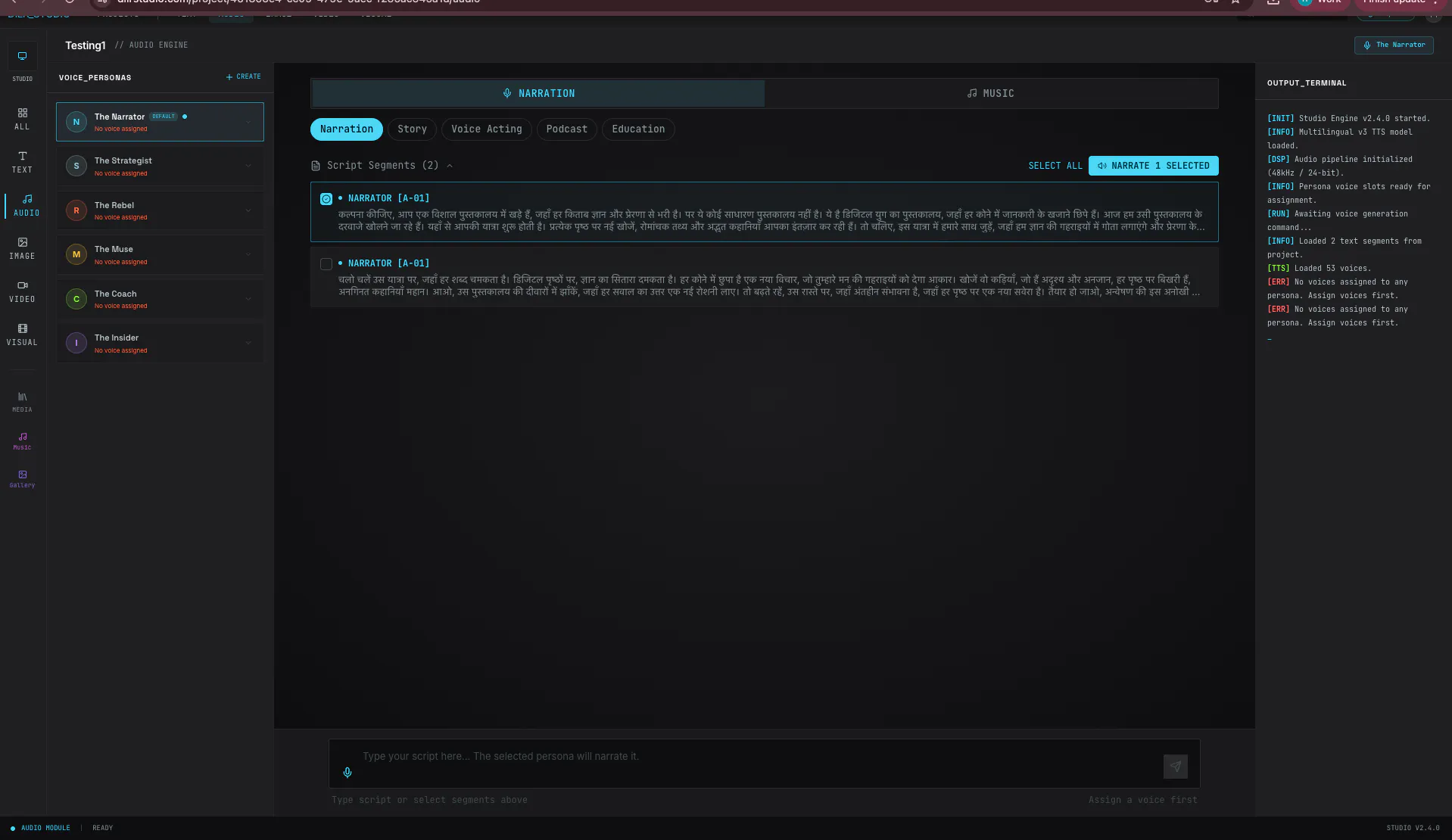Click The Insider avatar I
Viewport: 1452px width, 840px height.
76,343
